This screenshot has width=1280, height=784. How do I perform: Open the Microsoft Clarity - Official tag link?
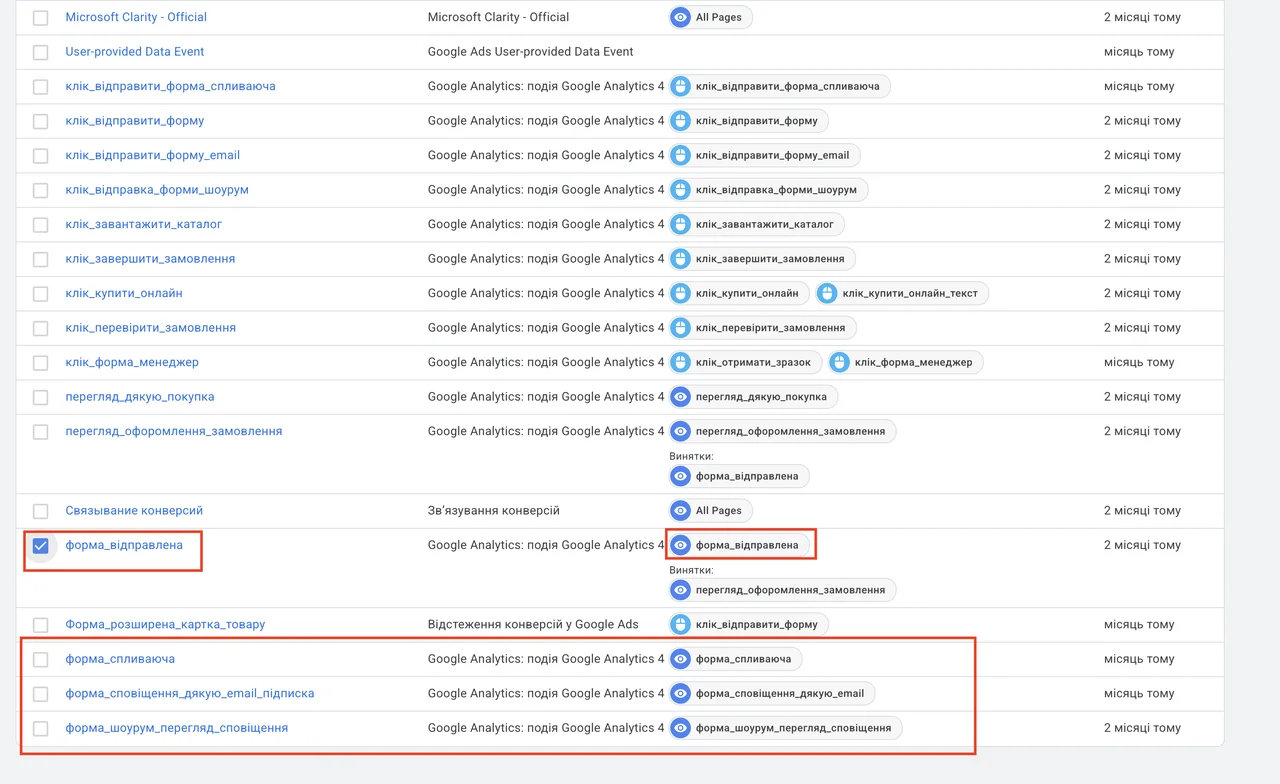tap(136, 17)
